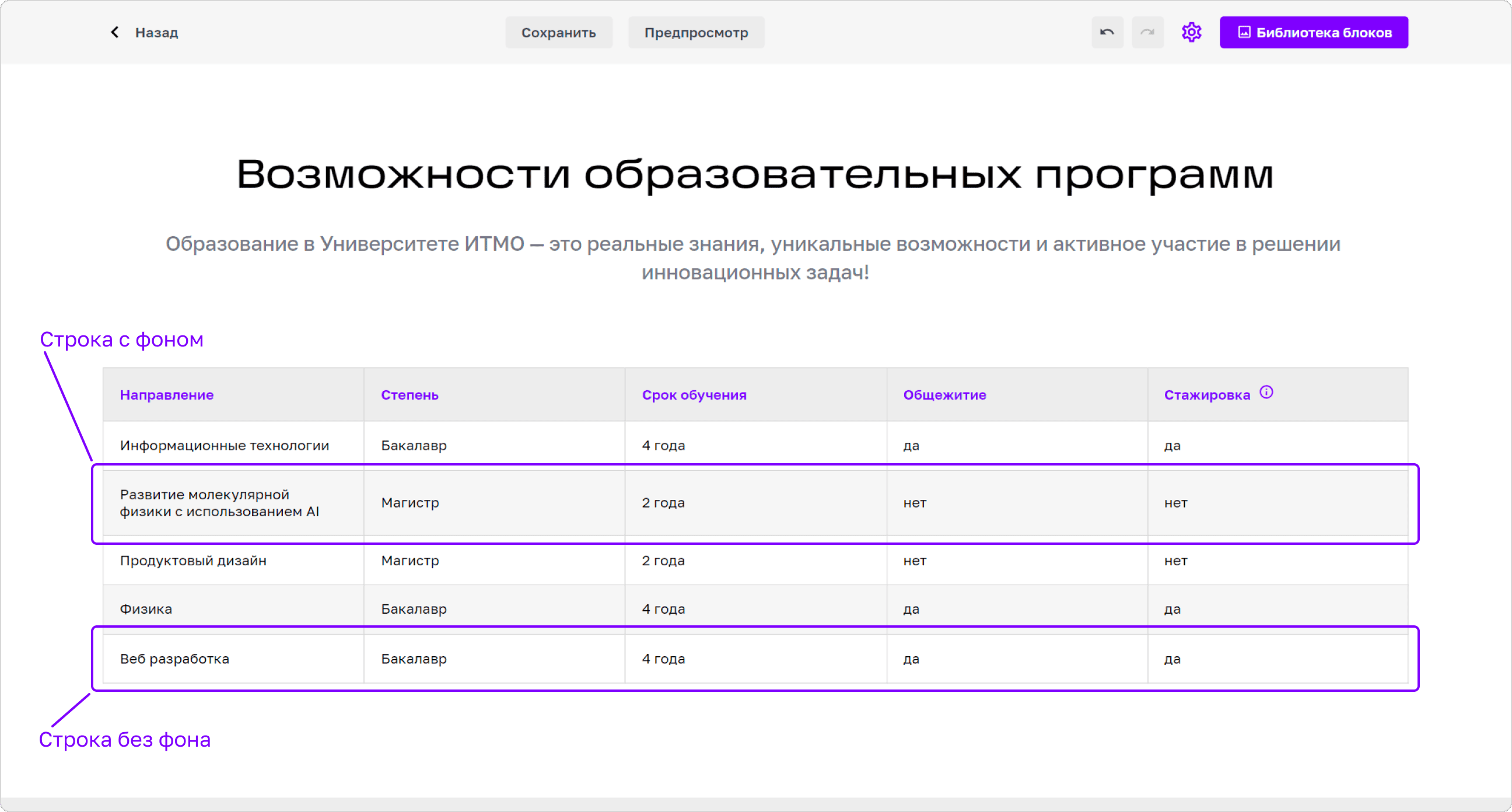1512x812 pixels.
Task: Click Стажировка value in the Веб разработка row
Action: (x=1172, y=659)
